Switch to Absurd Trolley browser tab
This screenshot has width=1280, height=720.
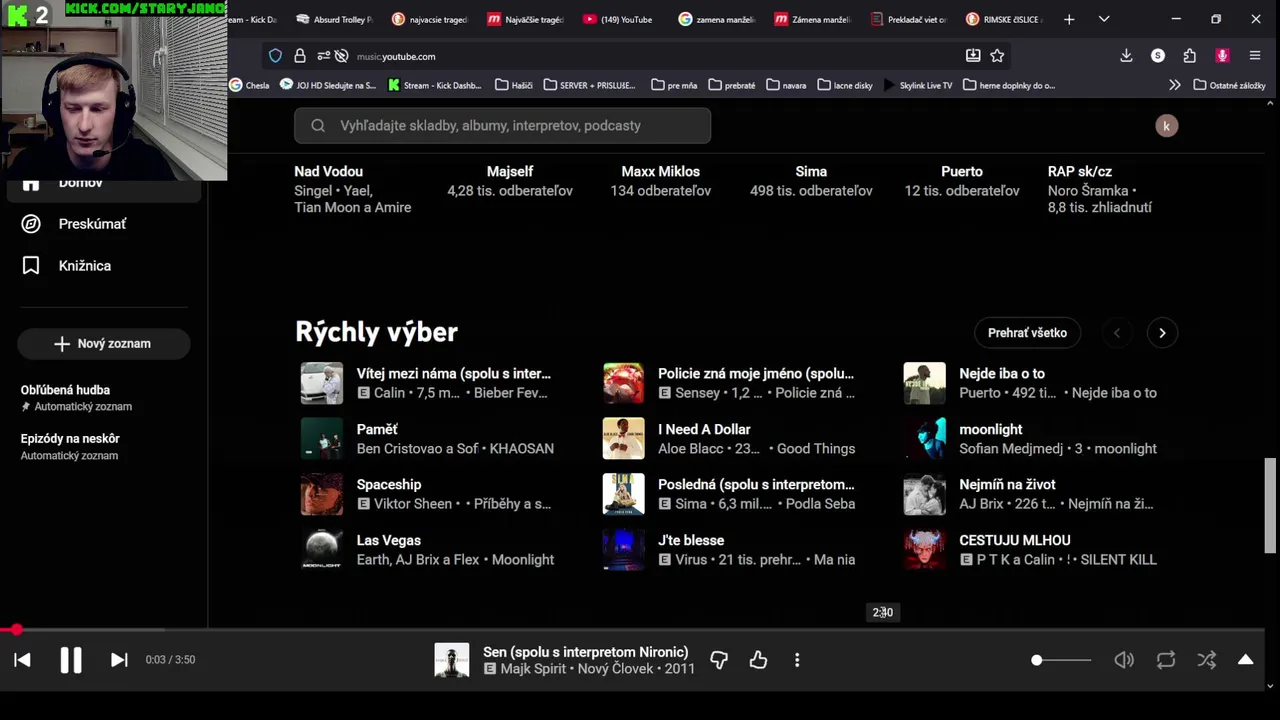point(333,19)
